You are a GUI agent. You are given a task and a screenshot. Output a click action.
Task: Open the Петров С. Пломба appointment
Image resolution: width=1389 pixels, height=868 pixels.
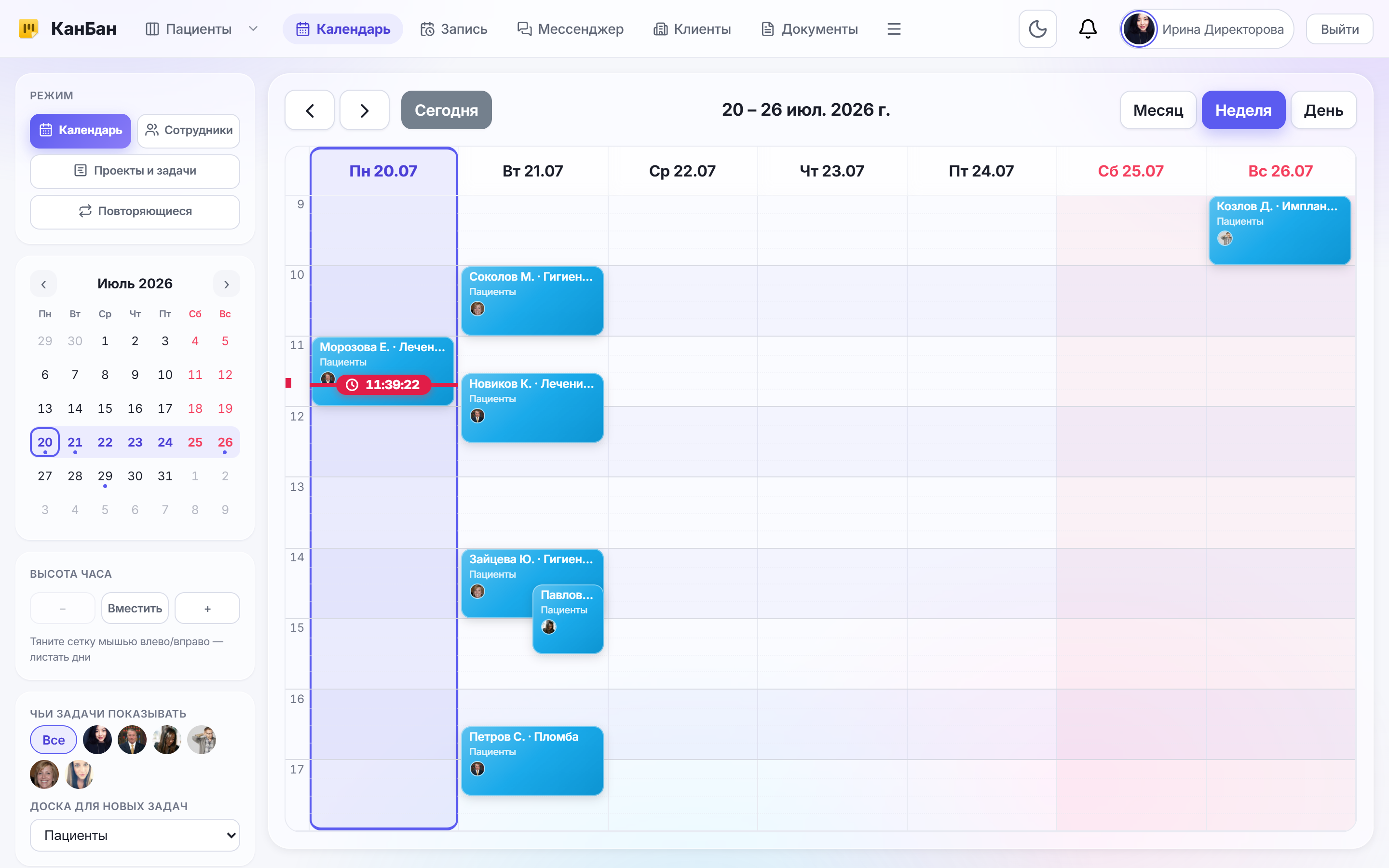[x=532, y=760]
